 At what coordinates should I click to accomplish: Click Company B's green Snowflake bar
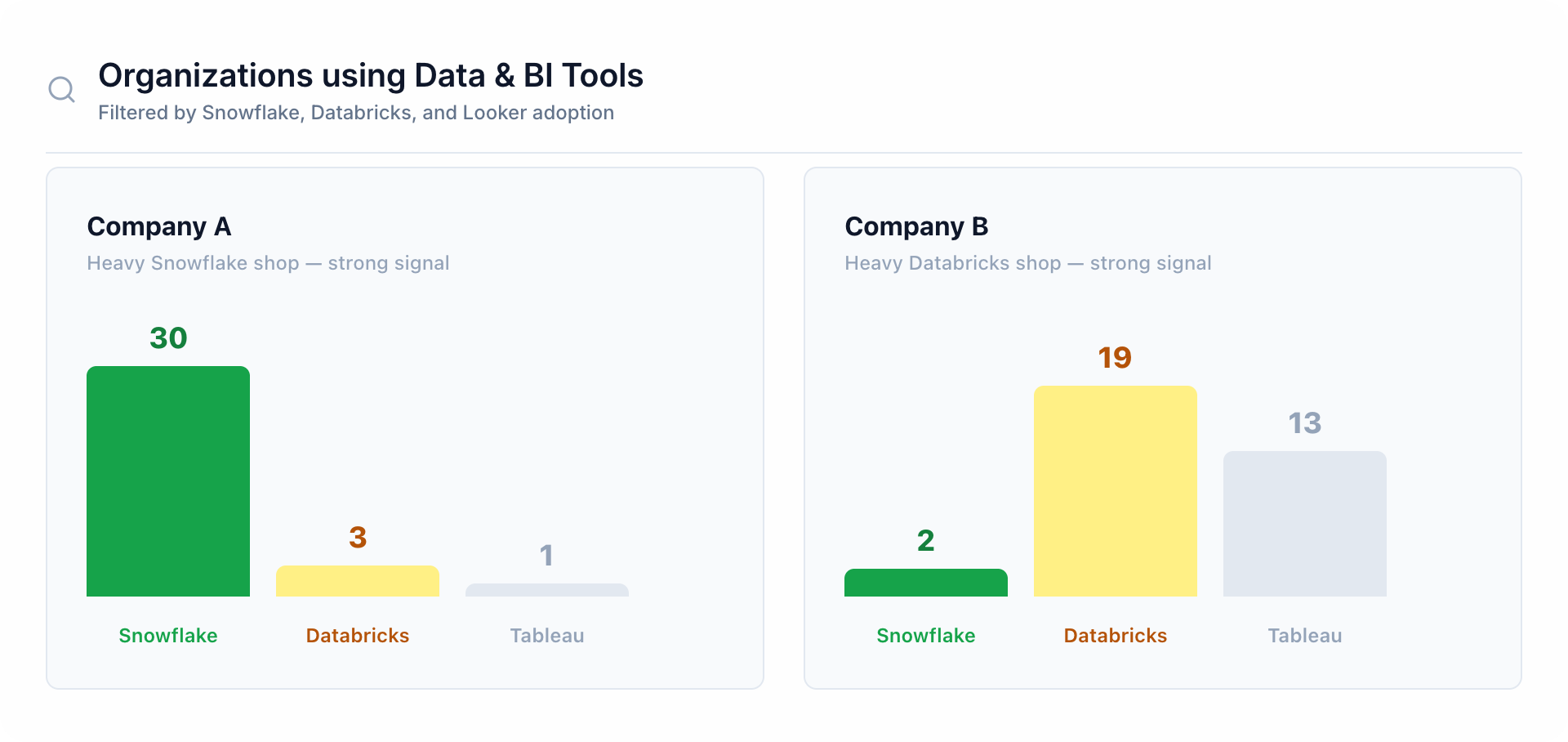[x=926, y=583]
